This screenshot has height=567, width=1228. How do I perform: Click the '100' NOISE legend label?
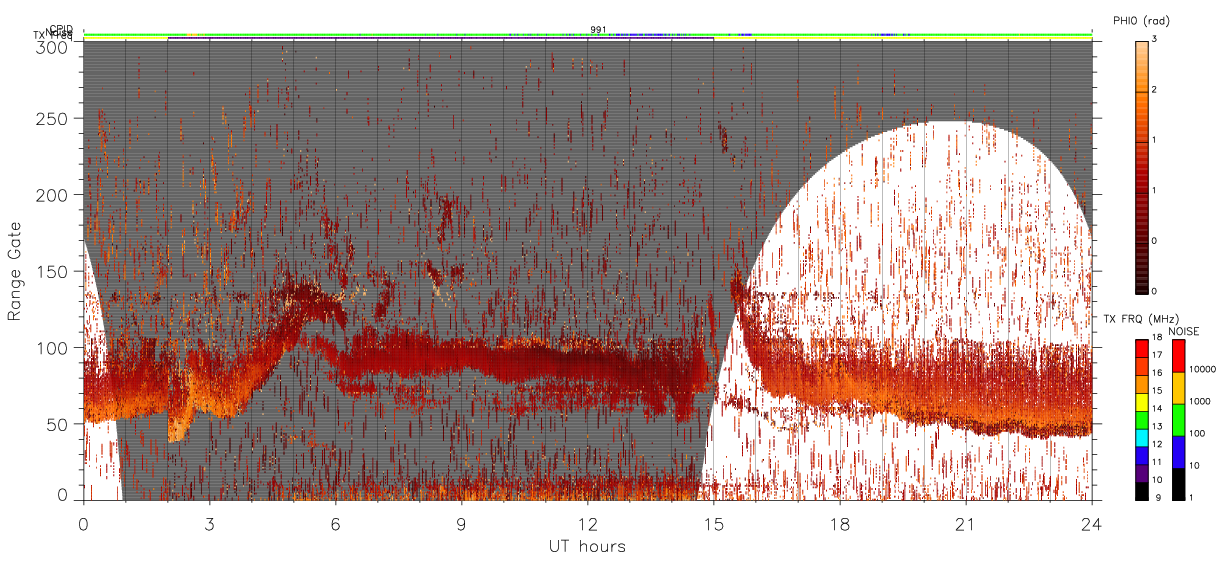pyautogui.click(x=1195, y=433)
